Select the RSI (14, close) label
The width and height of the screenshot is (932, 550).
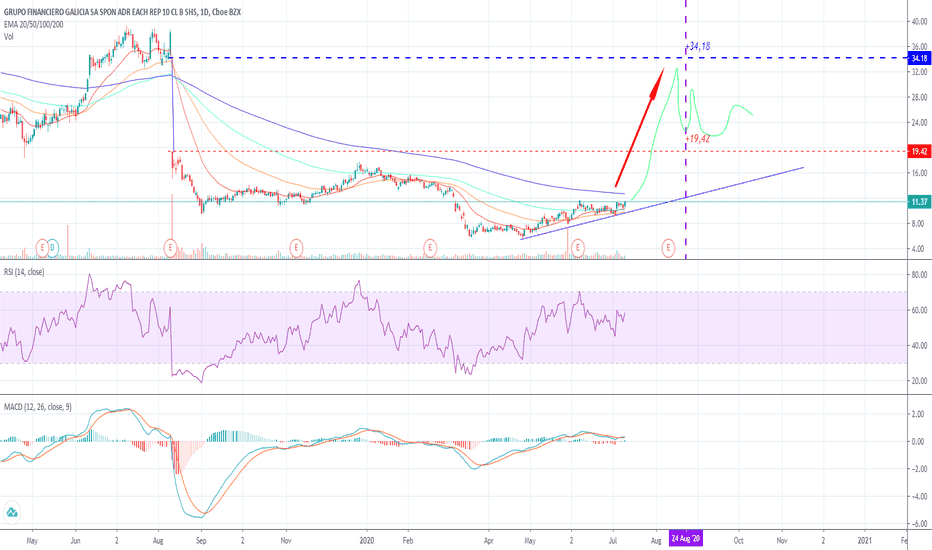24,272
